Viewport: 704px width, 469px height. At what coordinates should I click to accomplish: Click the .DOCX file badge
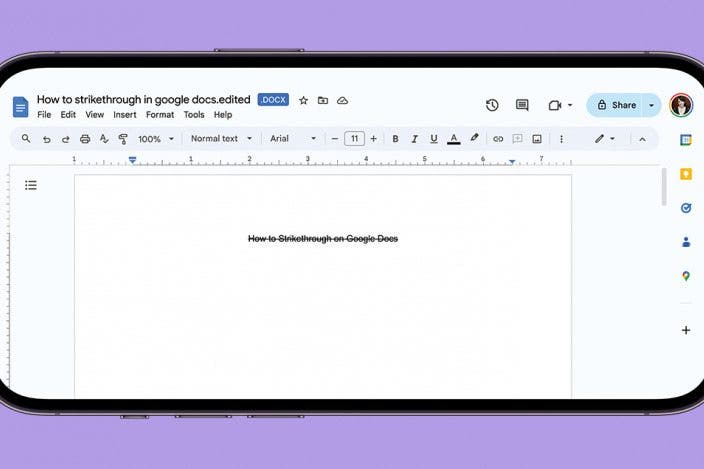click(x=273, y=100)
